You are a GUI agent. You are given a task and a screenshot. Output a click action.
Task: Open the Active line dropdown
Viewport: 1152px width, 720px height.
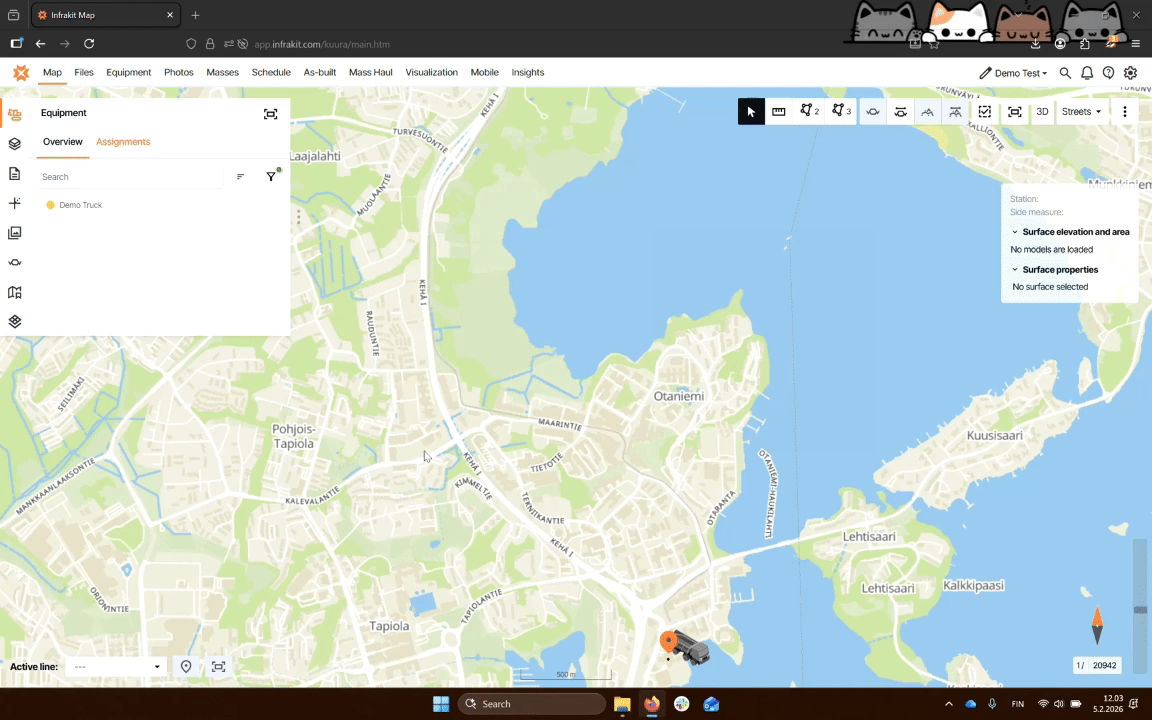pyautogui.click(x=116, y=666)
